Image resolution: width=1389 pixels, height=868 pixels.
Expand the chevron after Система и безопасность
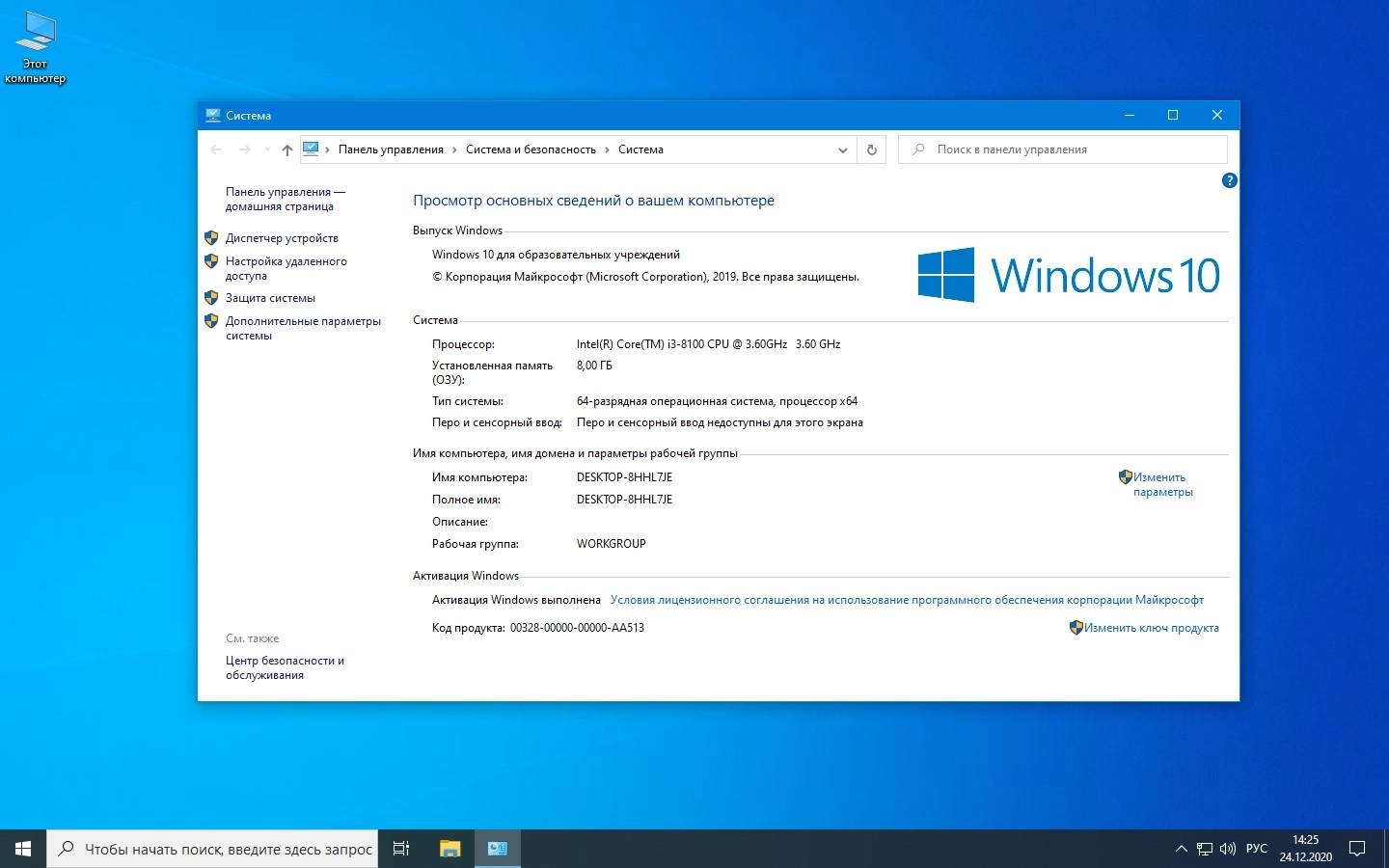[x=608, y=149]
